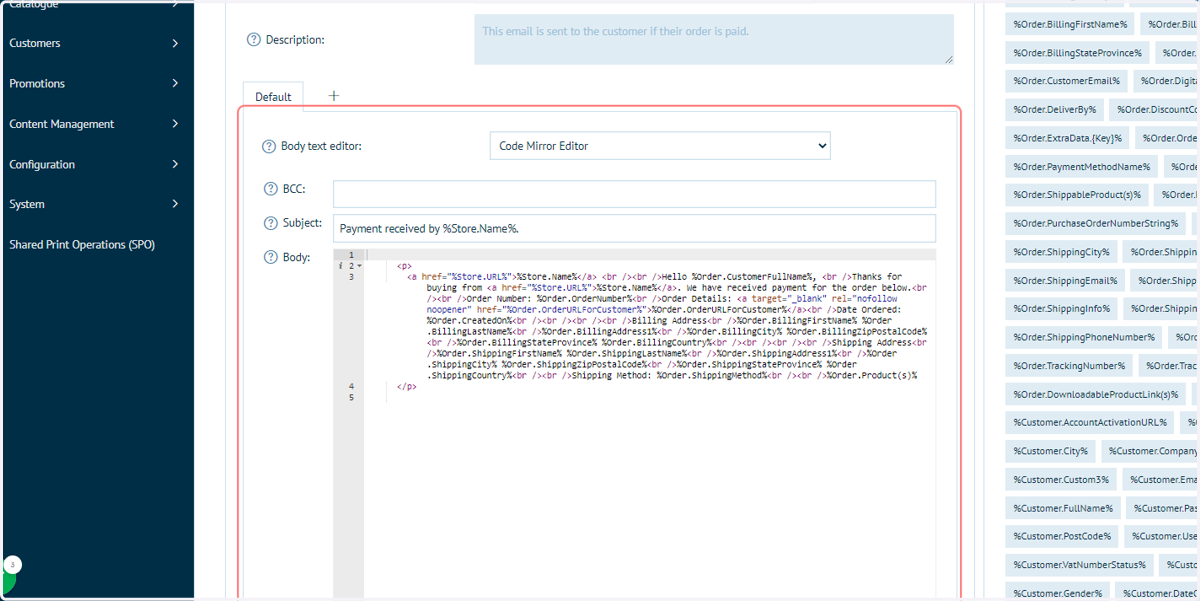This screenshot has height=601, width=1200.
Task: Insert %Order.PurchaseOrderNumberString% token
Action: pyautogui.click(x=1095, y=224)
